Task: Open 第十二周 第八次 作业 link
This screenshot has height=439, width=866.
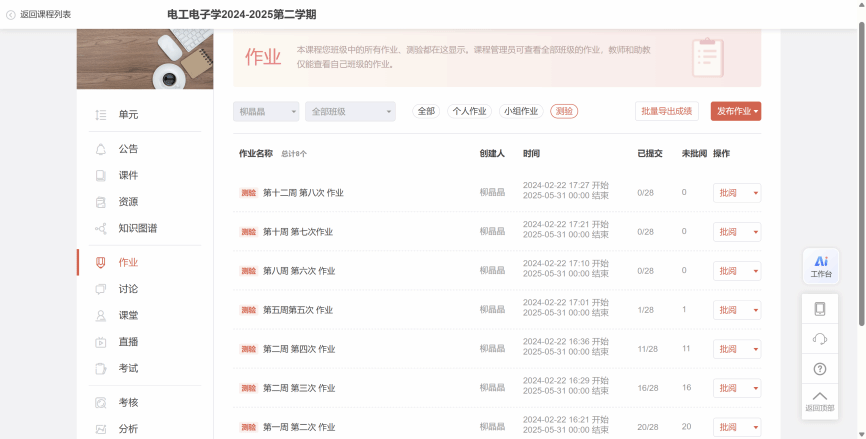Action: (303, 192)
